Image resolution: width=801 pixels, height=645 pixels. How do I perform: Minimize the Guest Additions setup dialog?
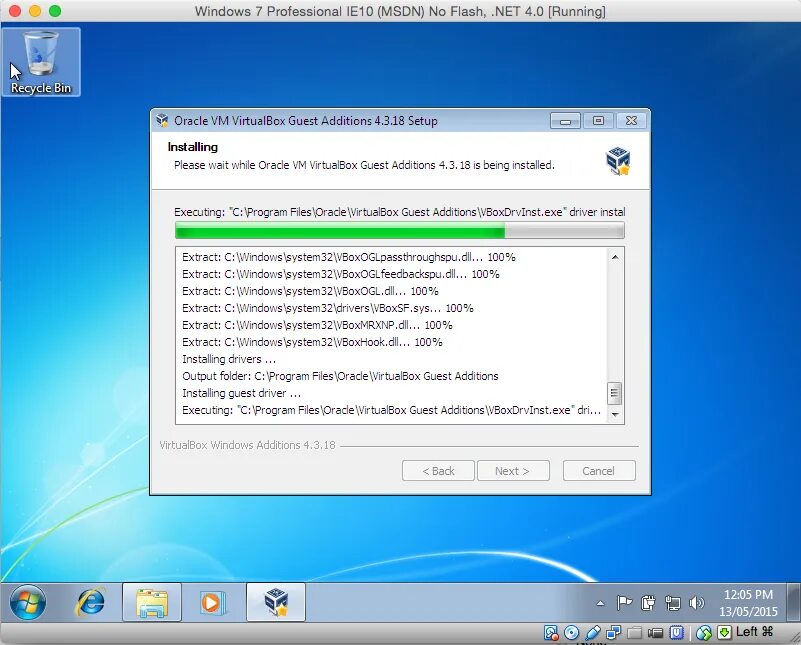565,121
